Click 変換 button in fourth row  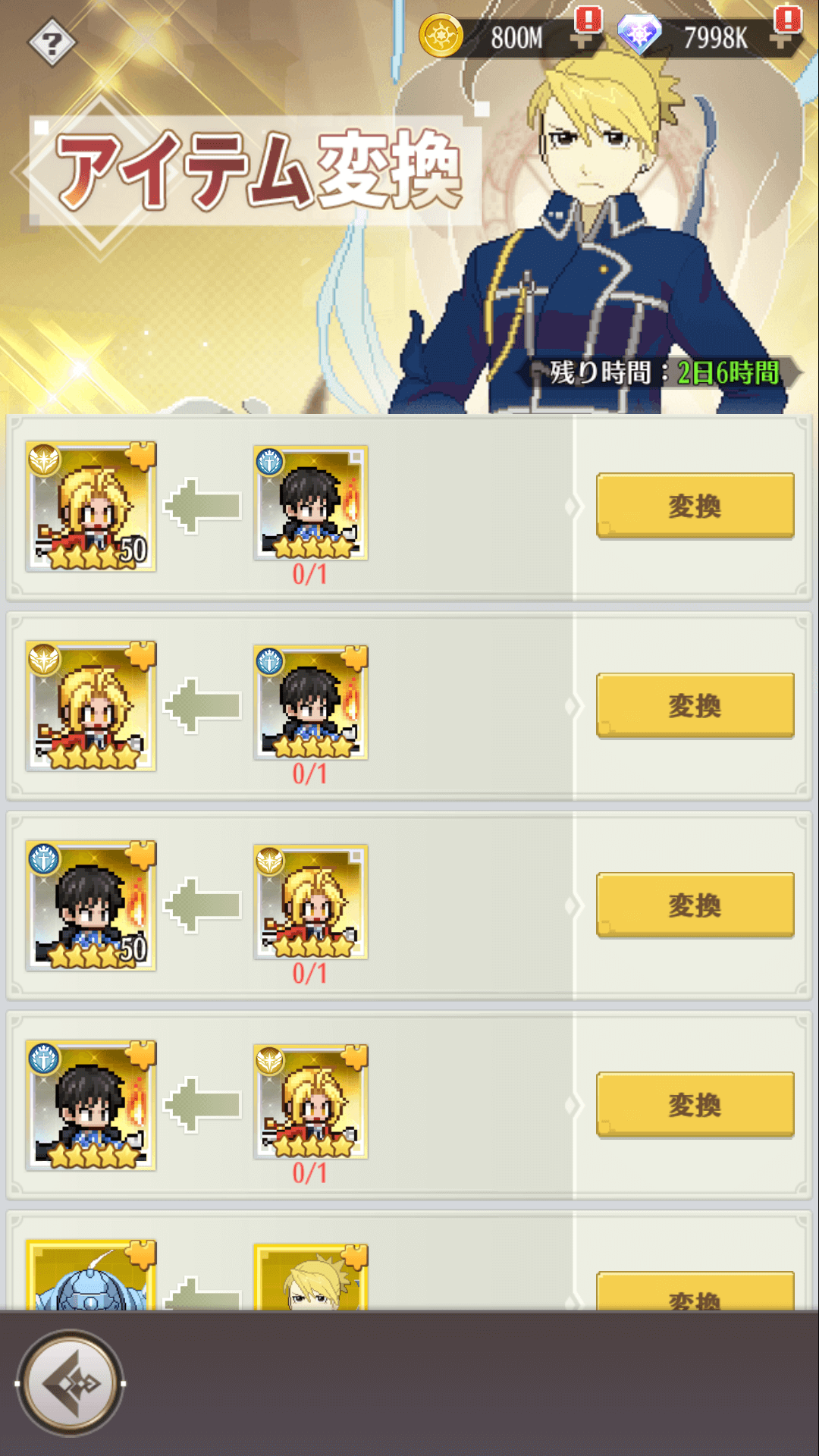(695, 1104)
